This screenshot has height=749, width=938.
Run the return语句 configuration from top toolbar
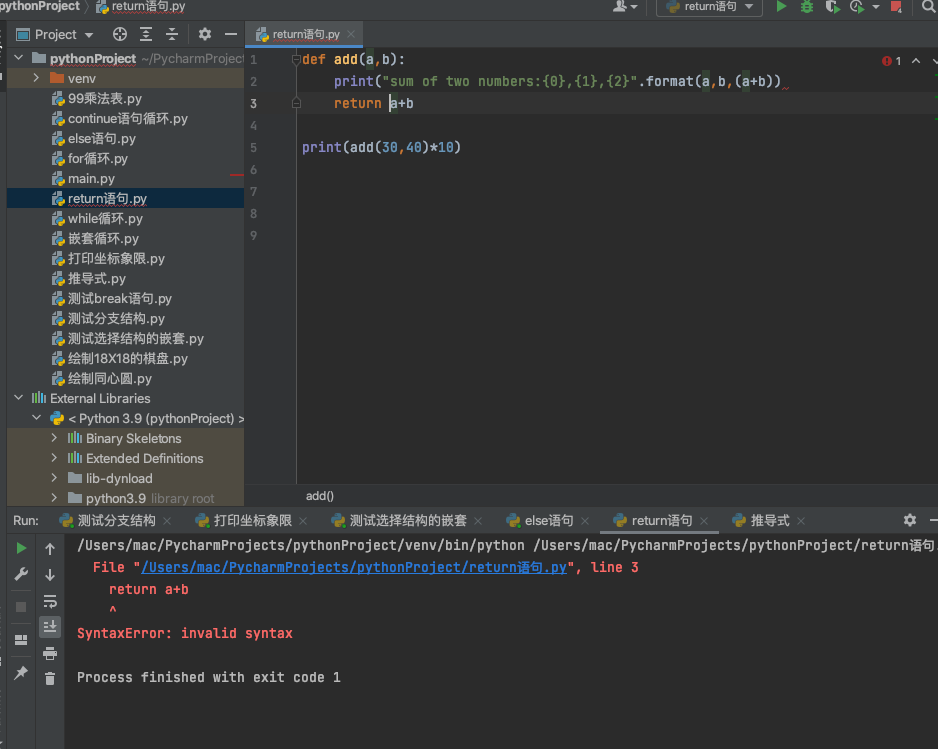tap(781, 7)
